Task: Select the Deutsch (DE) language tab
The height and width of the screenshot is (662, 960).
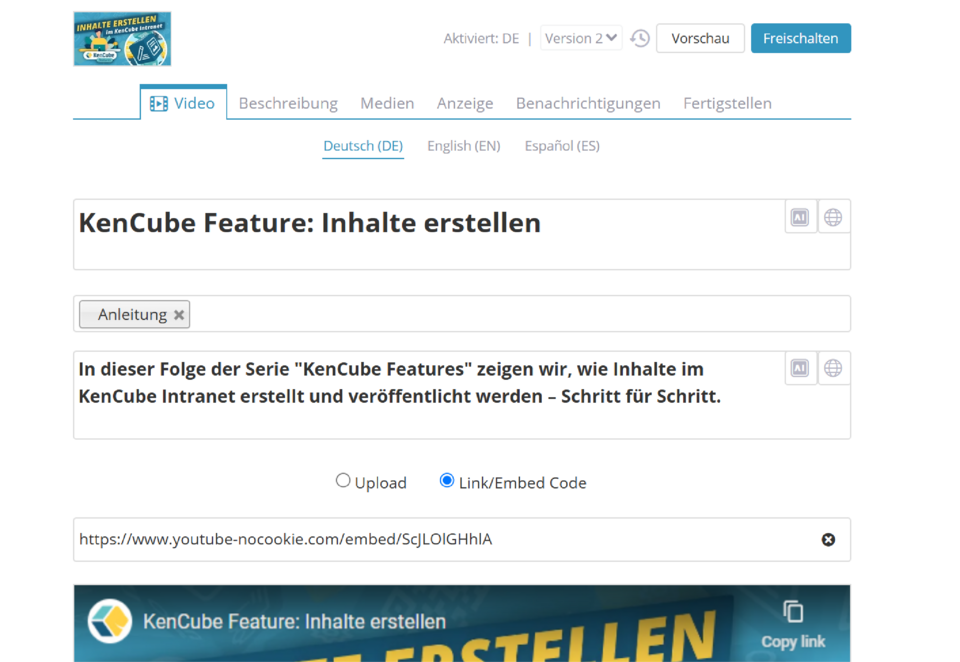Action: coord(363,146)
